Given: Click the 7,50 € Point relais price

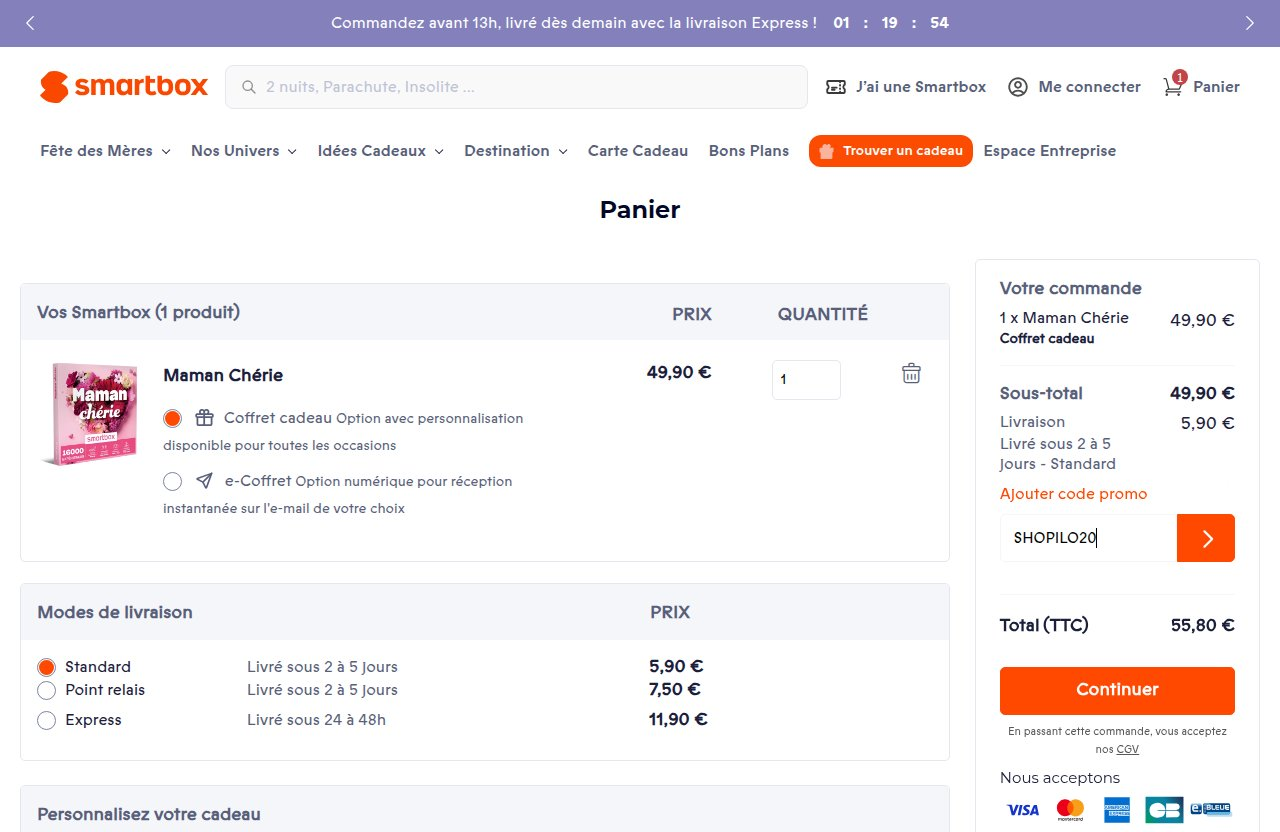Looking at the screenshot, I should point(675,689).
